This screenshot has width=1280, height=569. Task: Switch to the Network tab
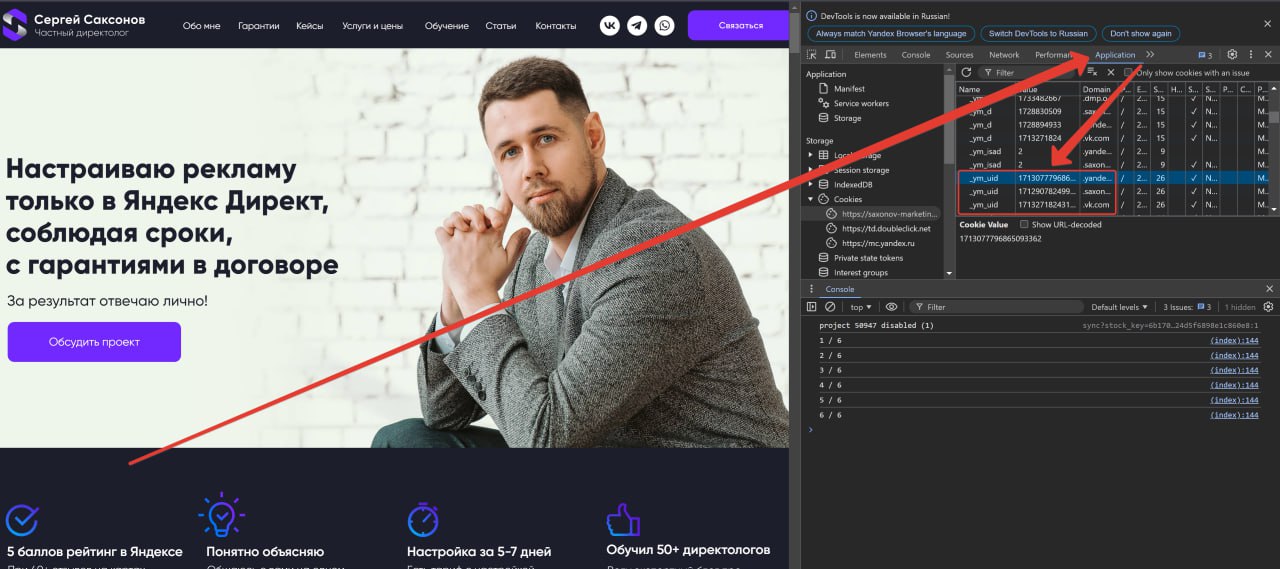[x=1004, y=55]
